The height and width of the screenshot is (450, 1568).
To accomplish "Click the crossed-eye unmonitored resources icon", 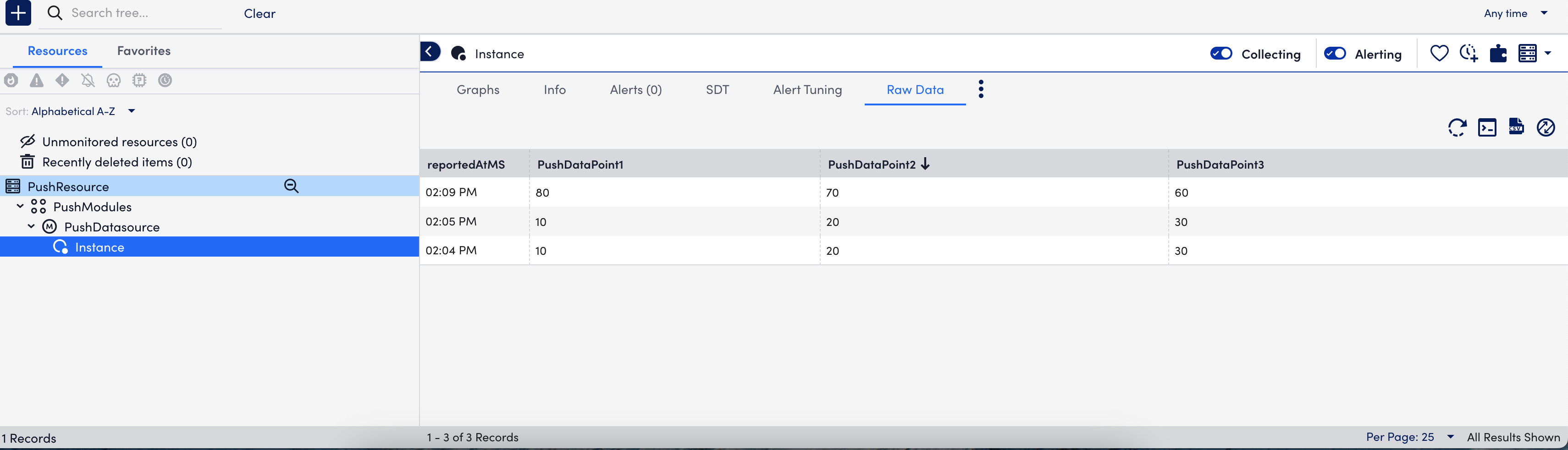I will click(x=28, y=141).
